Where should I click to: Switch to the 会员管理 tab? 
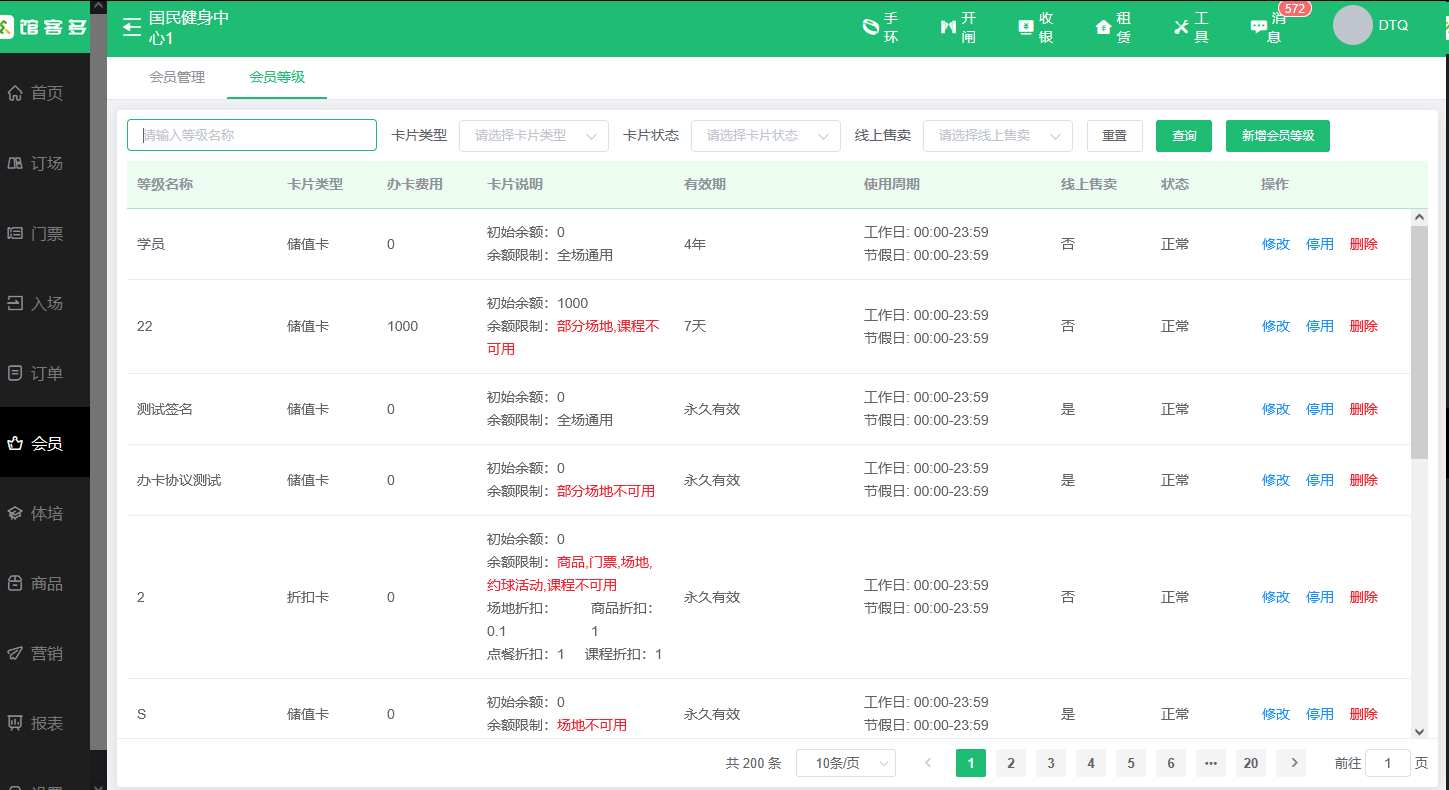point(176,75)
